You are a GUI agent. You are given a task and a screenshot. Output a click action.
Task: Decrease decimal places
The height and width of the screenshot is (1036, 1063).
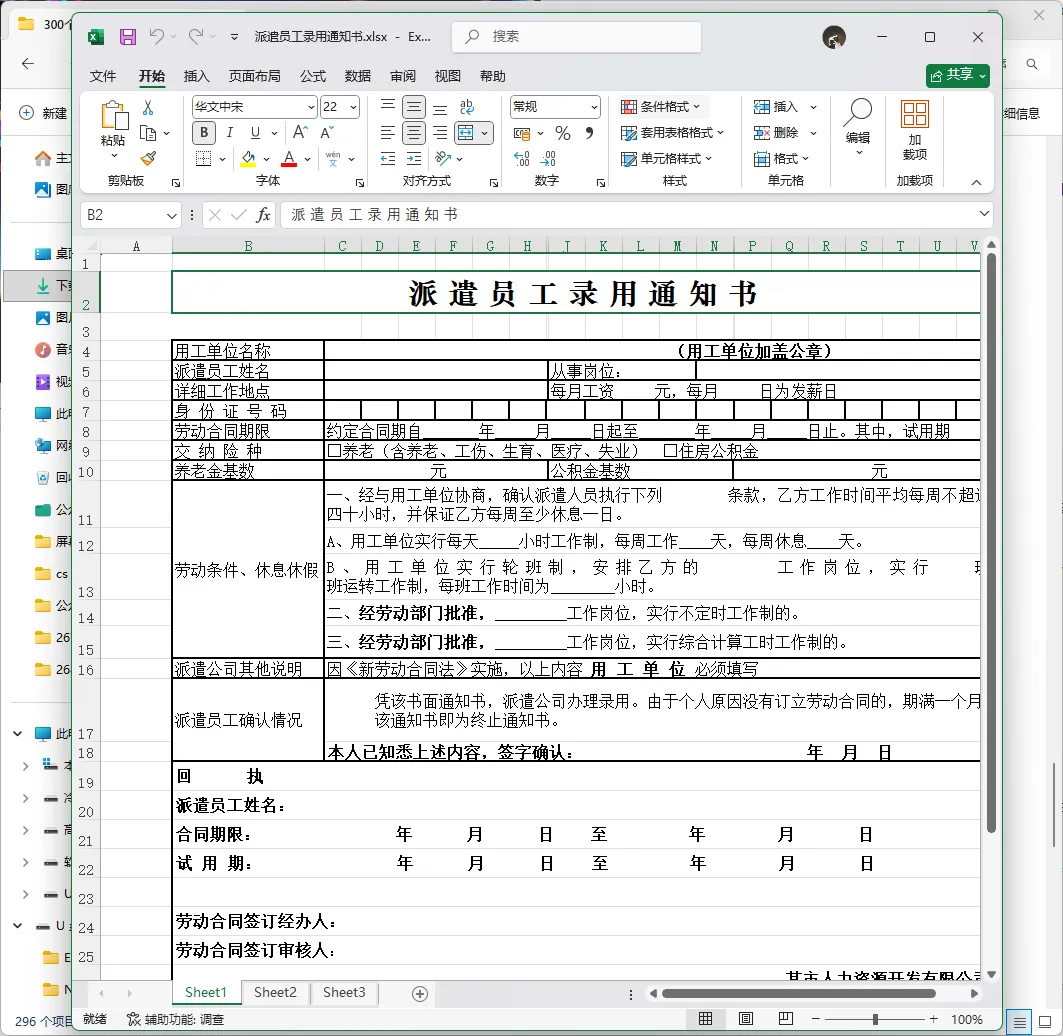tap(548, 159)
